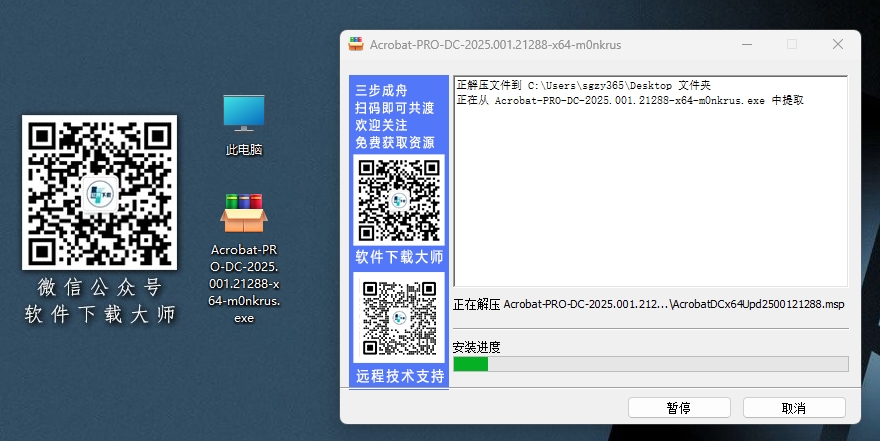Image resolution: width=880 pixels, height=441 pixels.
Task: Click the line '正在从 Acrobat-PRO-DC-2025.001.21288-x64-m0nkrus.exe 中提取'
Action: click(x=630, y=100)
